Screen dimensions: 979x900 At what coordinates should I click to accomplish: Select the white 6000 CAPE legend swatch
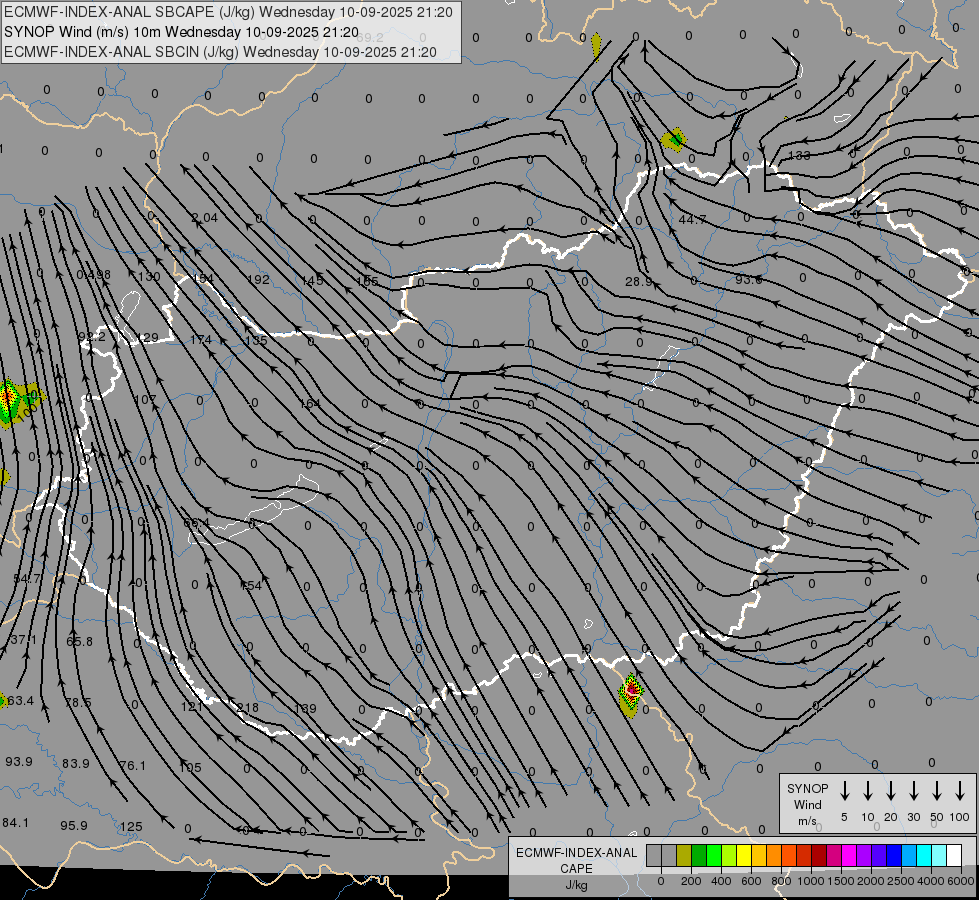(x=953, y=856)
